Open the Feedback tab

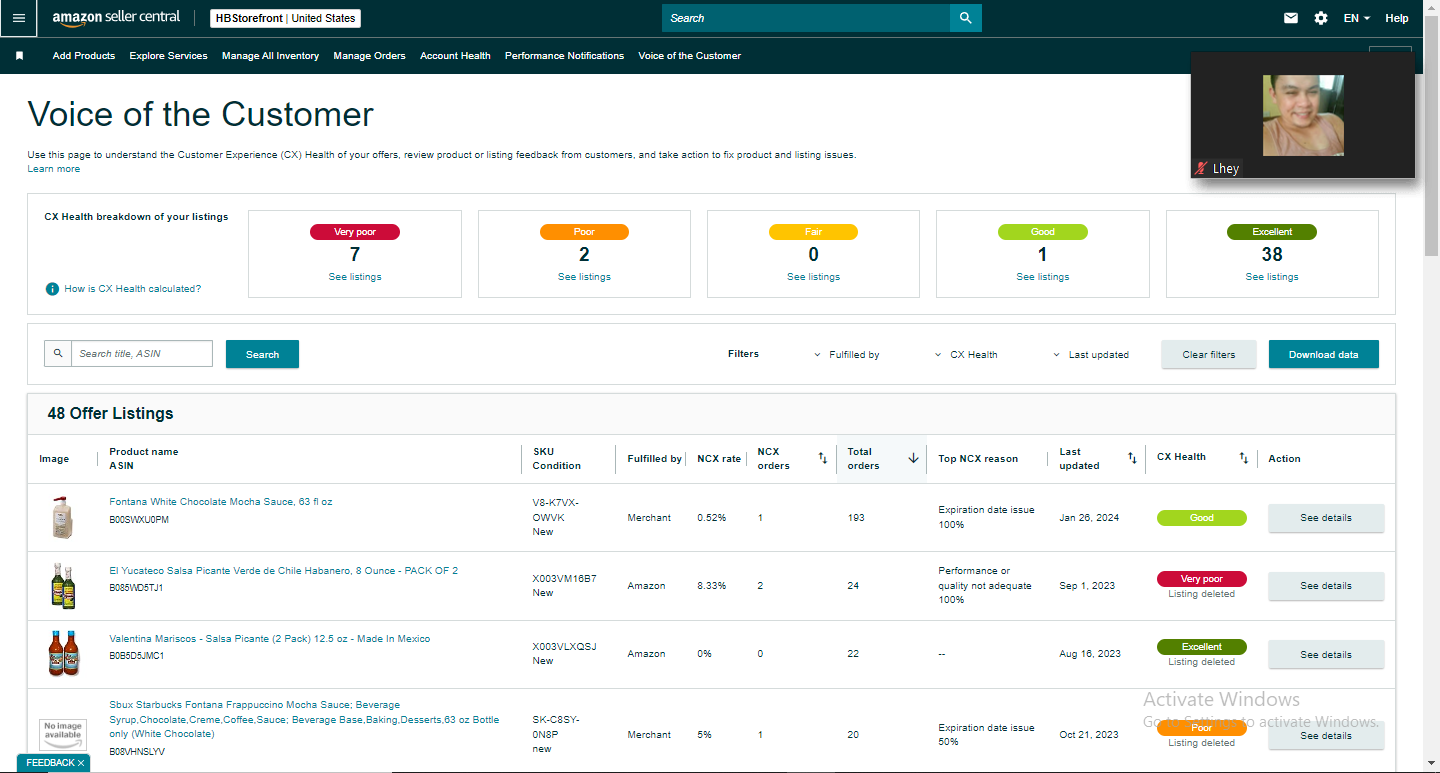coord(50,763)
